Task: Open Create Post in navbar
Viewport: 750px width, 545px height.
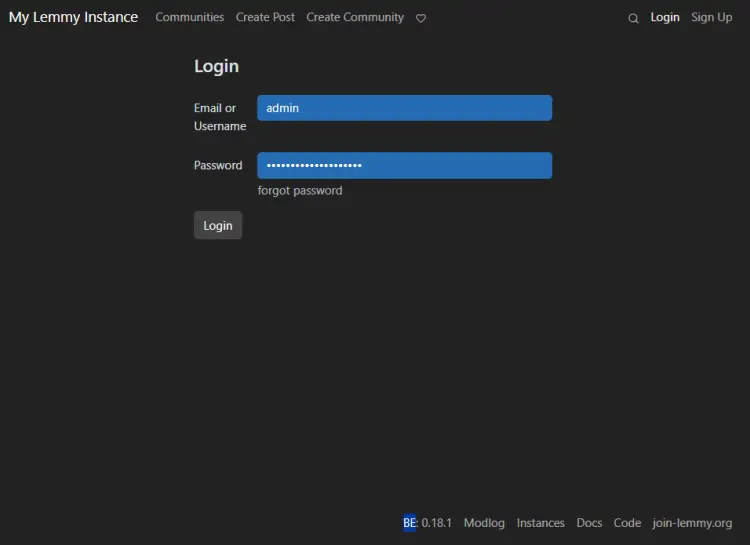Action: click(265, 17)
